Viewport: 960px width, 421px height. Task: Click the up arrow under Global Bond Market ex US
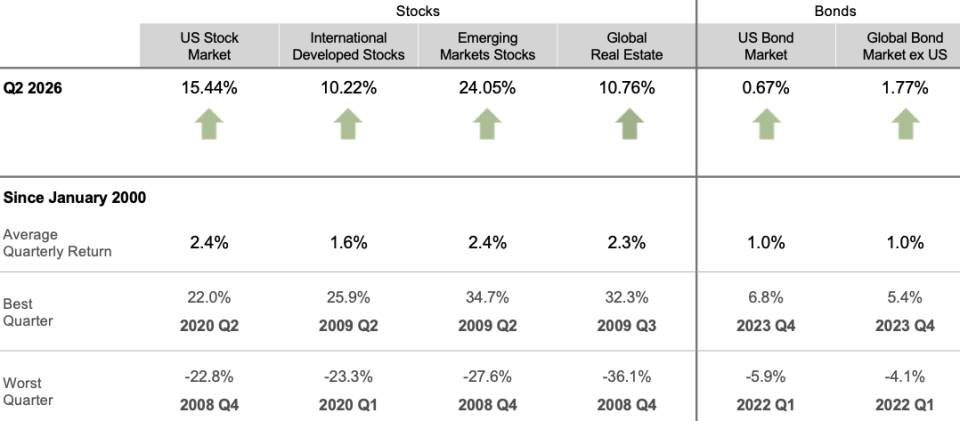[x=906, y=124]
